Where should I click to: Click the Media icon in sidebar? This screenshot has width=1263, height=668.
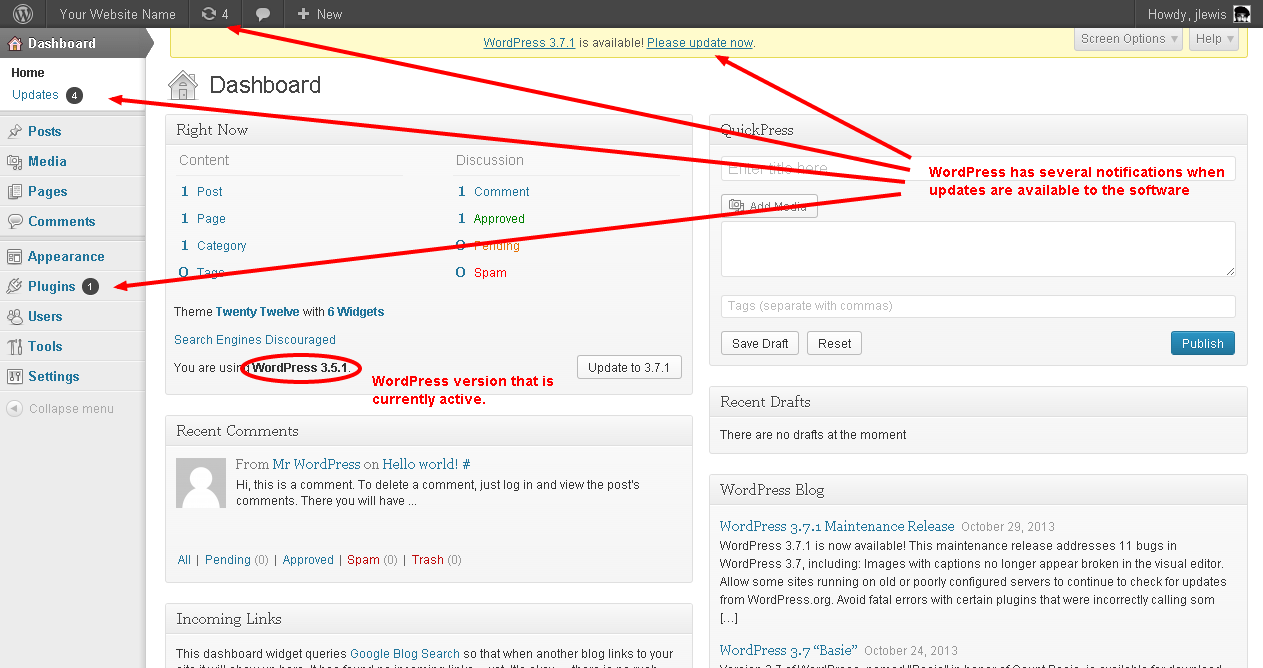(x=15, y=161)
